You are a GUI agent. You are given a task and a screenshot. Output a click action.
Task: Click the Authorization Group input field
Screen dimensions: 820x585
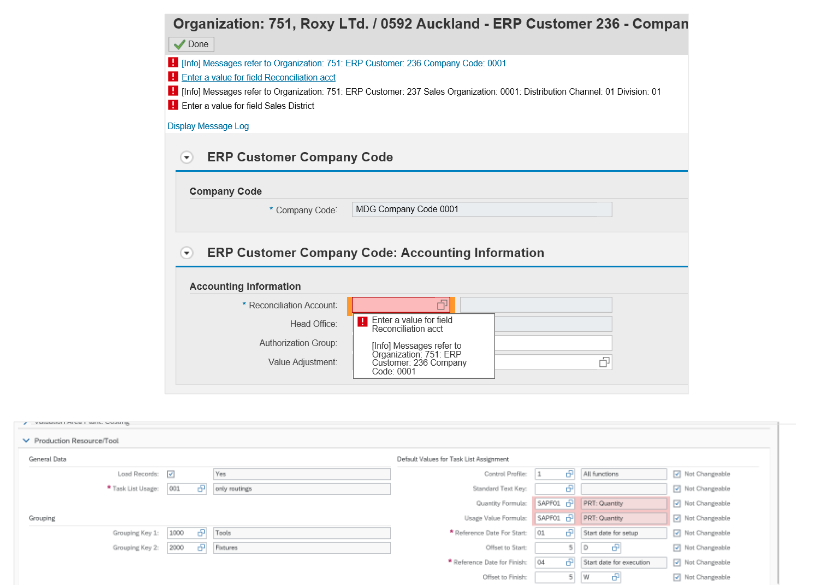click(x=553, y=343)
